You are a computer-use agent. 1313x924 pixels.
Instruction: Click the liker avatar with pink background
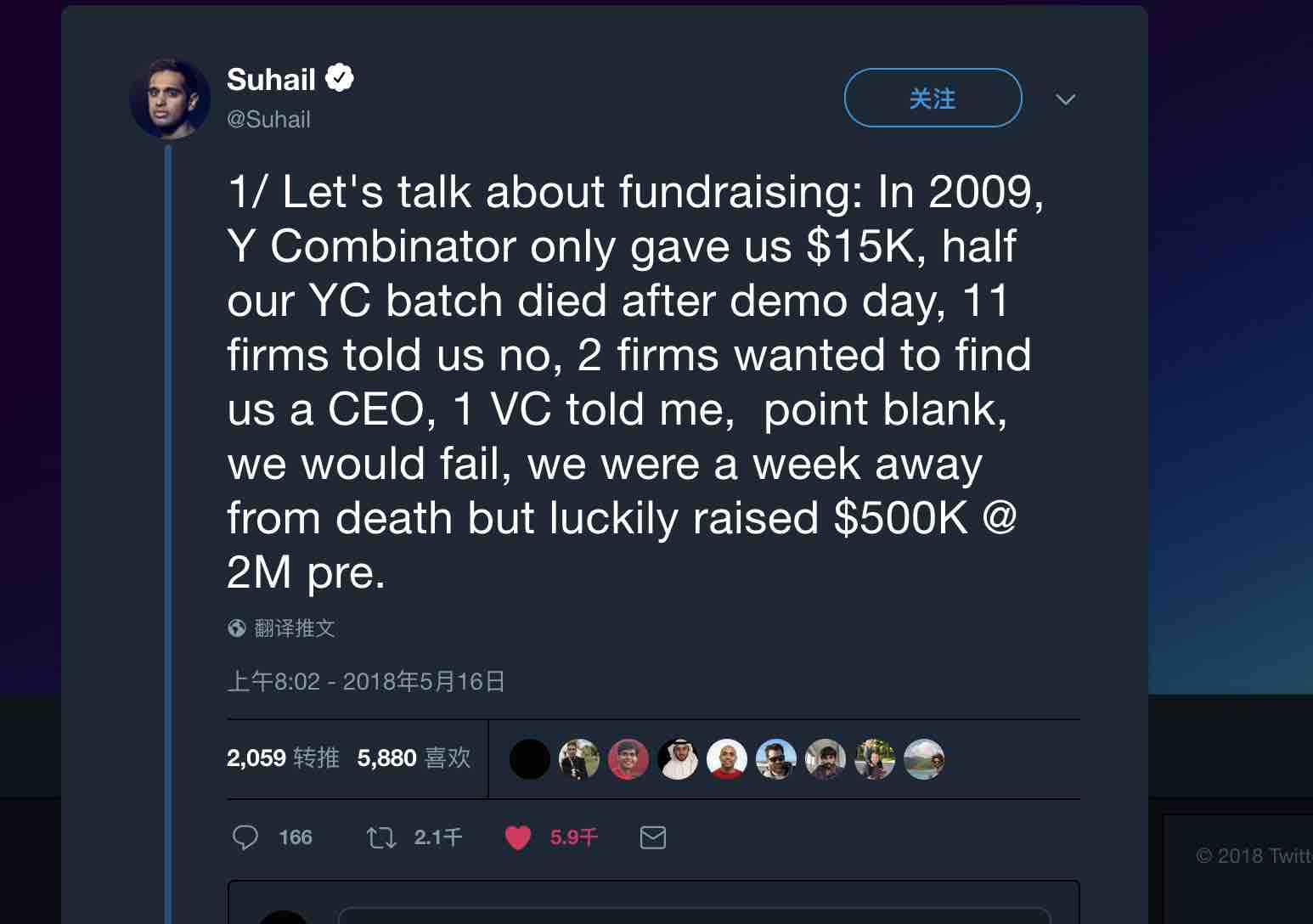(628, 759)
